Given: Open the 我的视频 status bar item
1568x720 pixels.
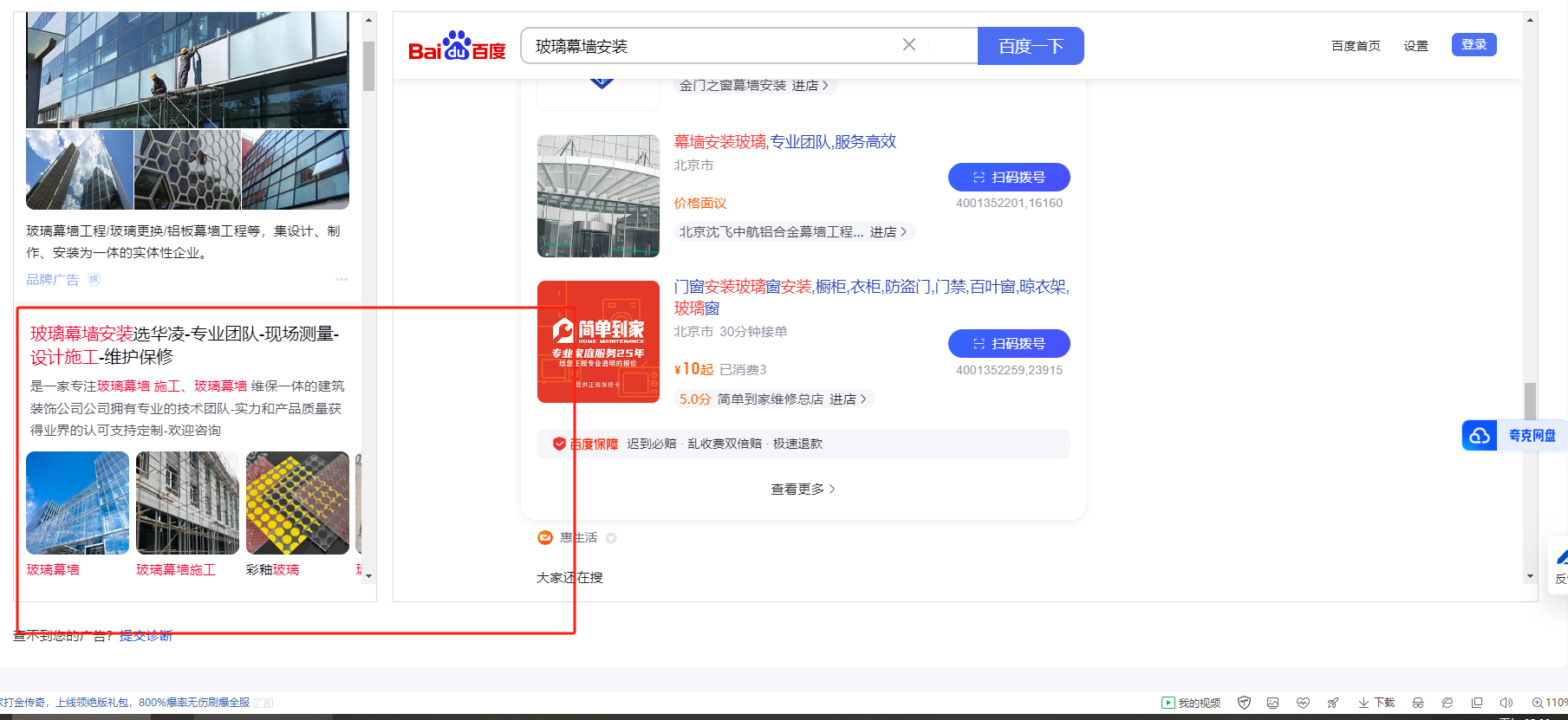Looking at the screenshot, I should tap(1191, 703).
